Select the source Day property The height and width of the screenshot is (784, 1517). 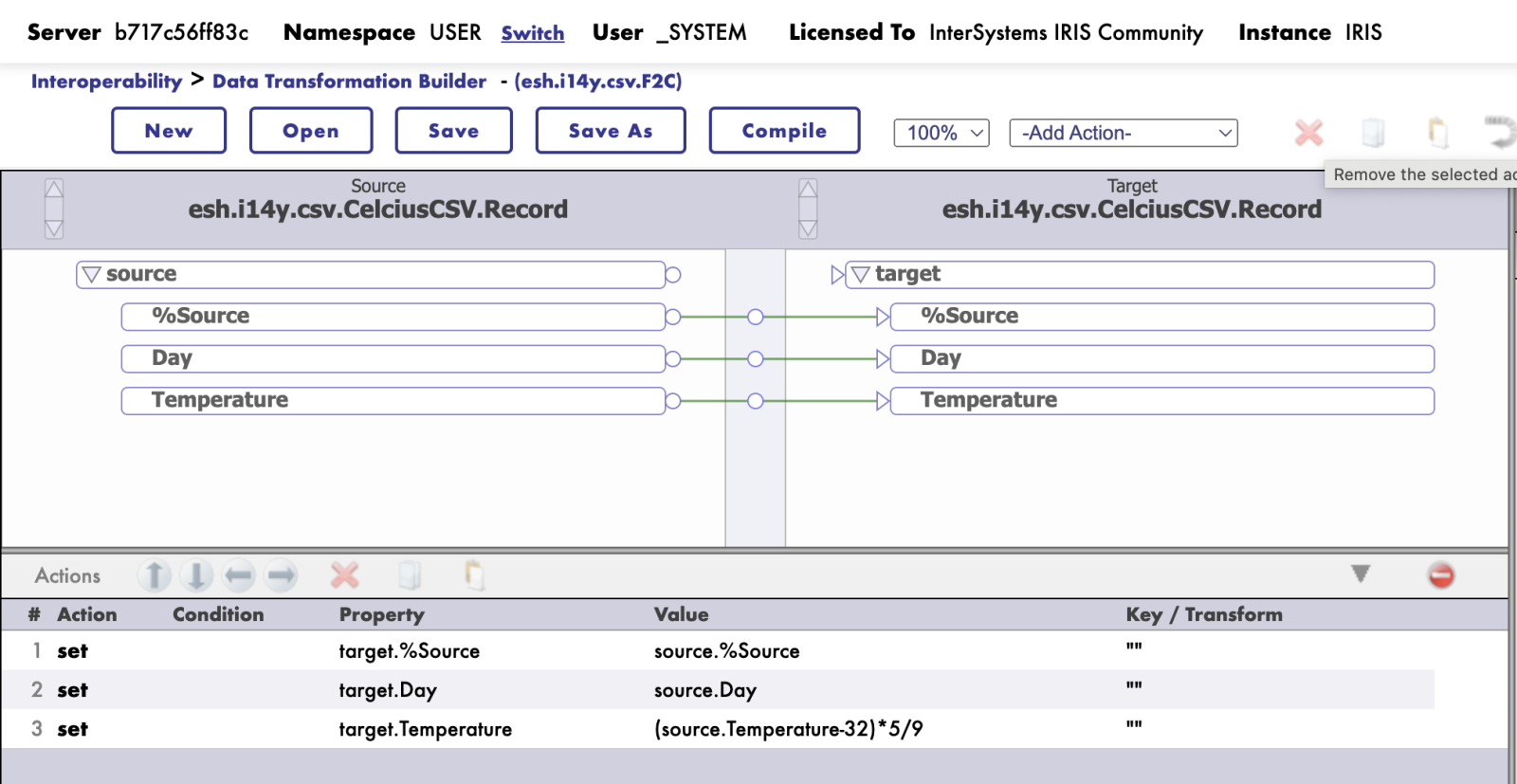[393, 358]
